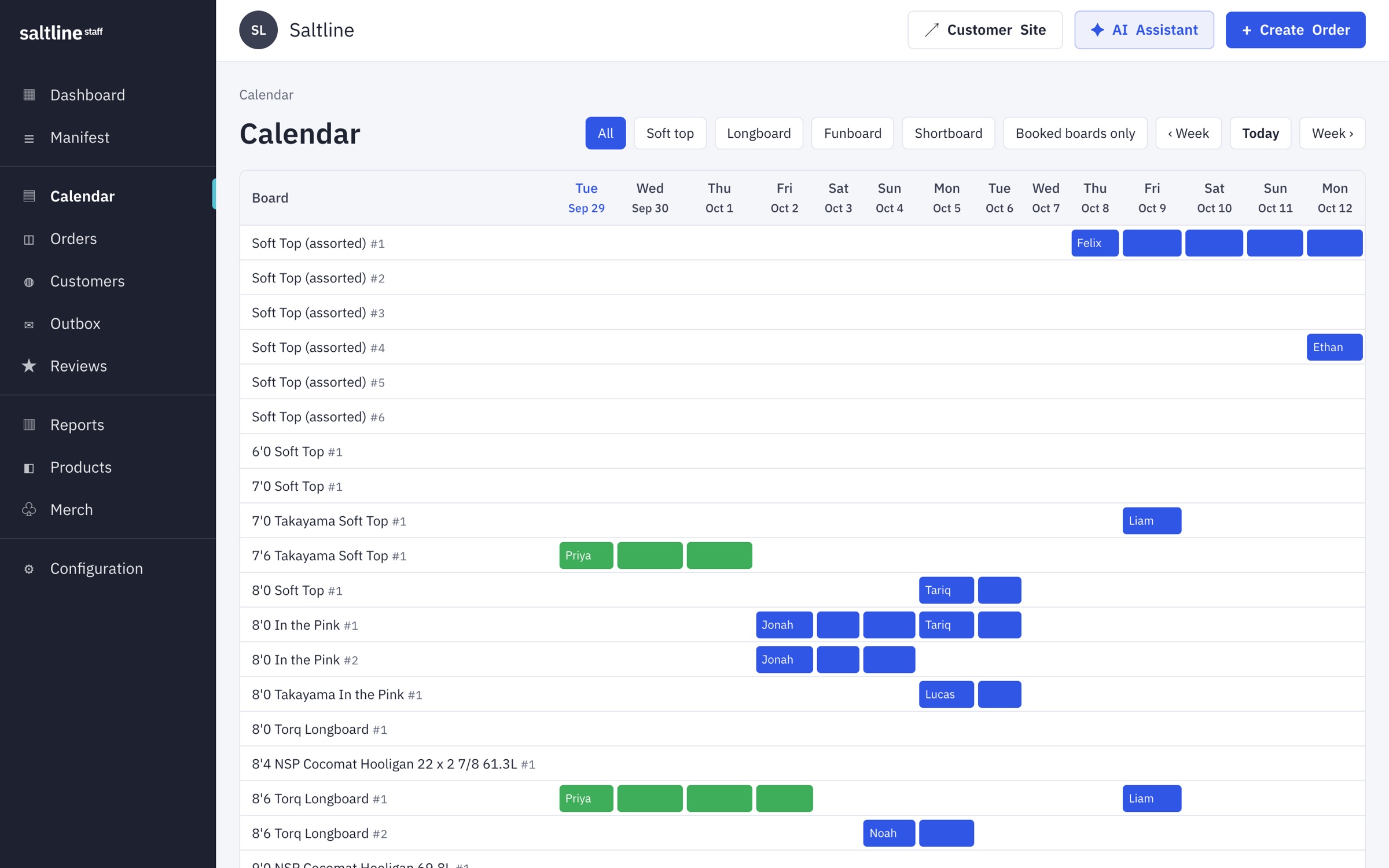Click the Tue Sep 29 column header

tap(586, 198)
